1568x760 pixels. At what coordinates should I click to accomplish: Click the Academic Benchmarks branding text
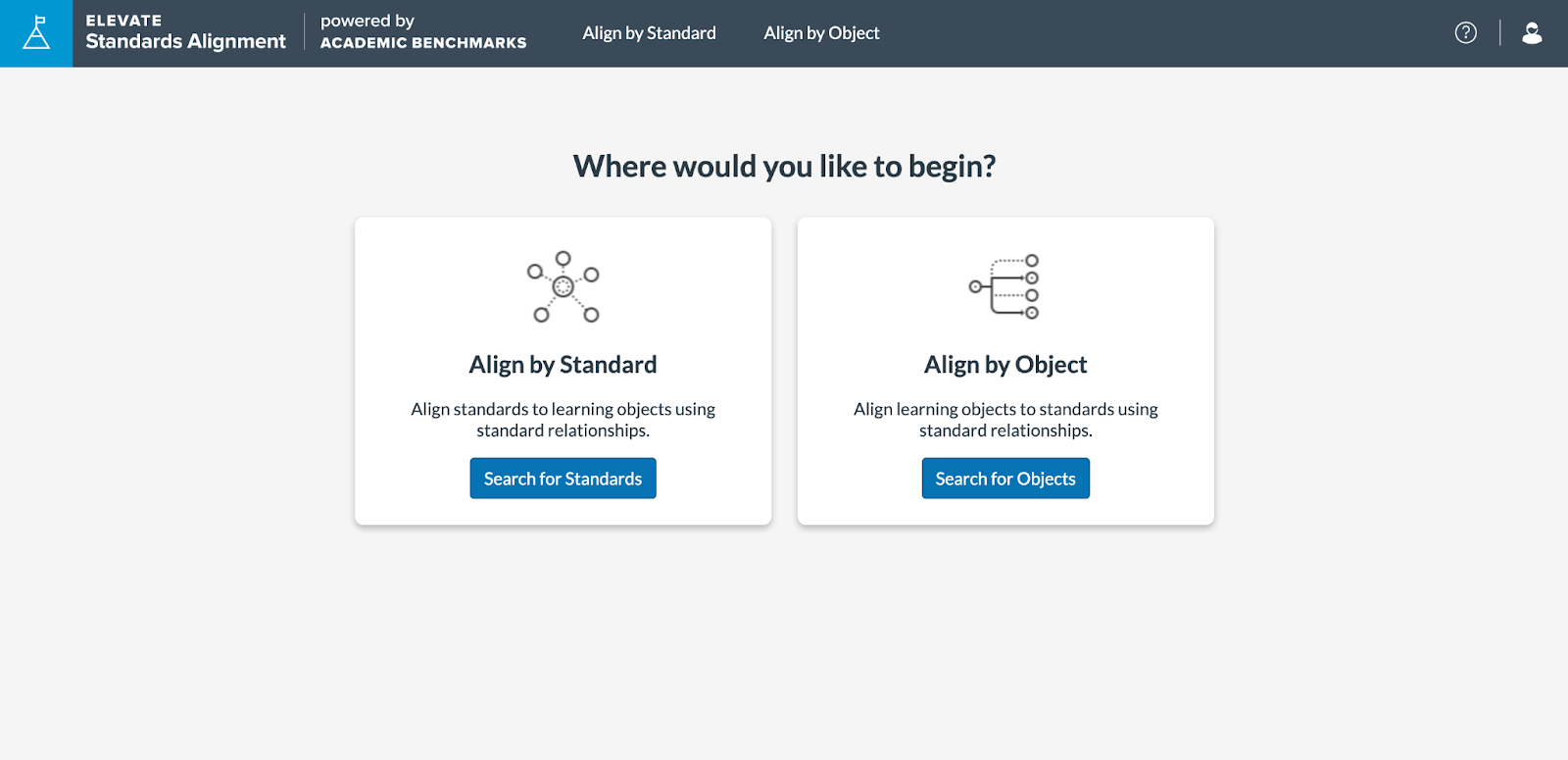click(423, 43)
